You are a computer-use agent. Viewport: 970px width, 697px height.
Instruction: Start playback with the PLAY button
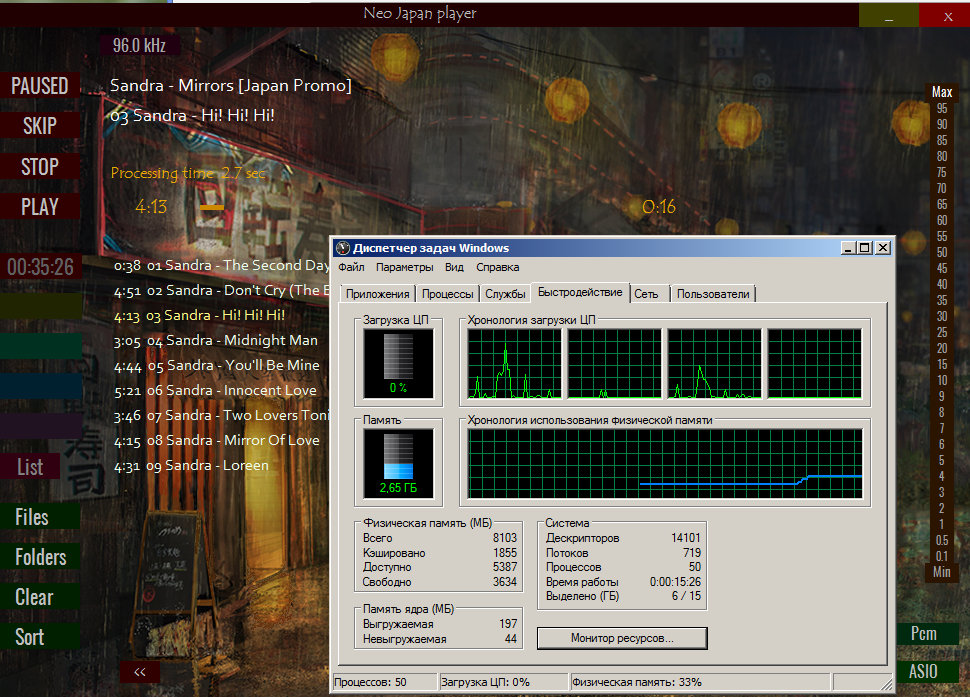(40, 207)
